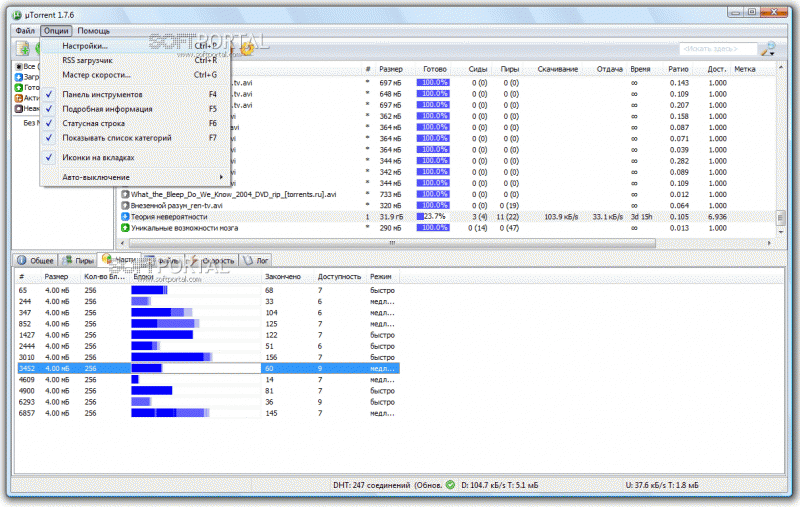Click the active torrents category icon
Viewport: 800px width, 507px height.
tap(19, 98)
